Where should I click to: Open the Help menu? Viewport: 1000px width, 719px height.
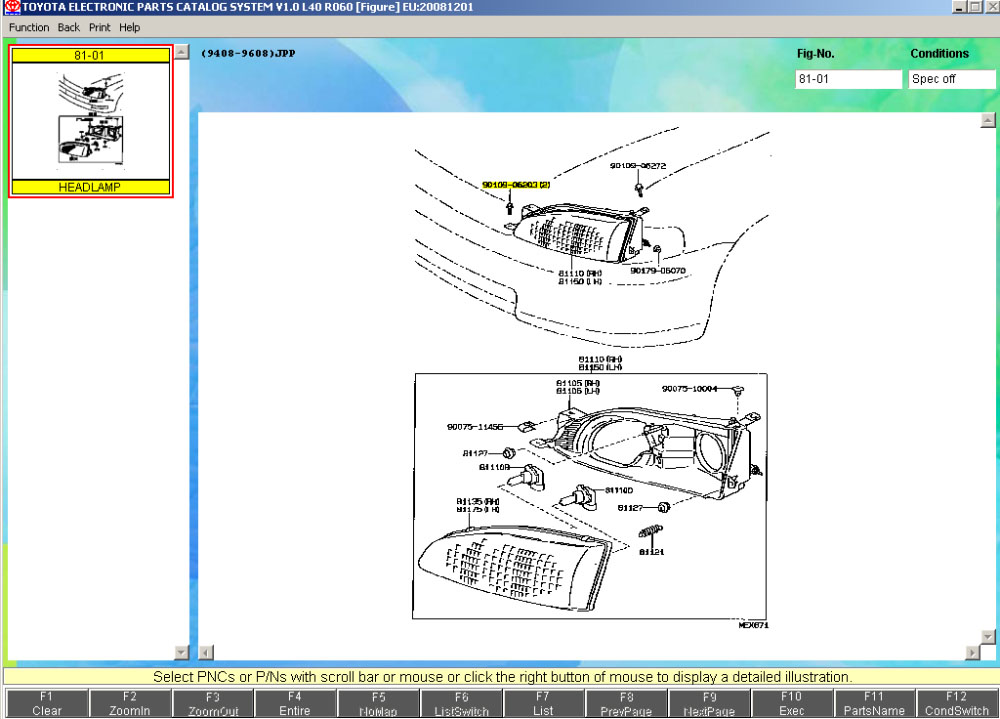pyautogui.click(x=130, y=28)
